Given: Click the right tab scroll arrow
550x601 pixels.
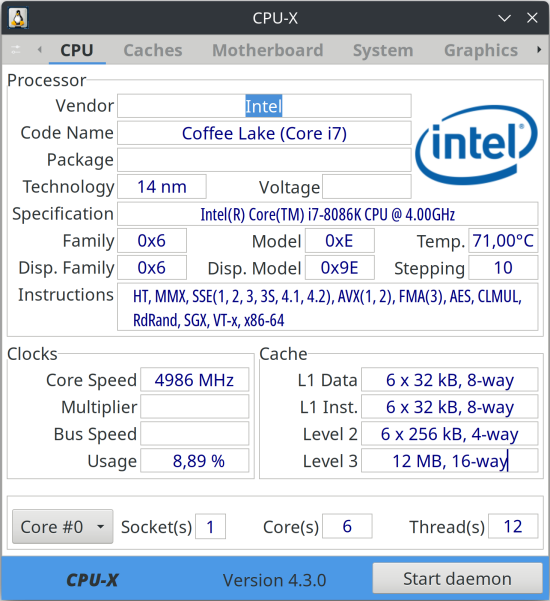Looking at the screenshot, I should pos(539,49).
